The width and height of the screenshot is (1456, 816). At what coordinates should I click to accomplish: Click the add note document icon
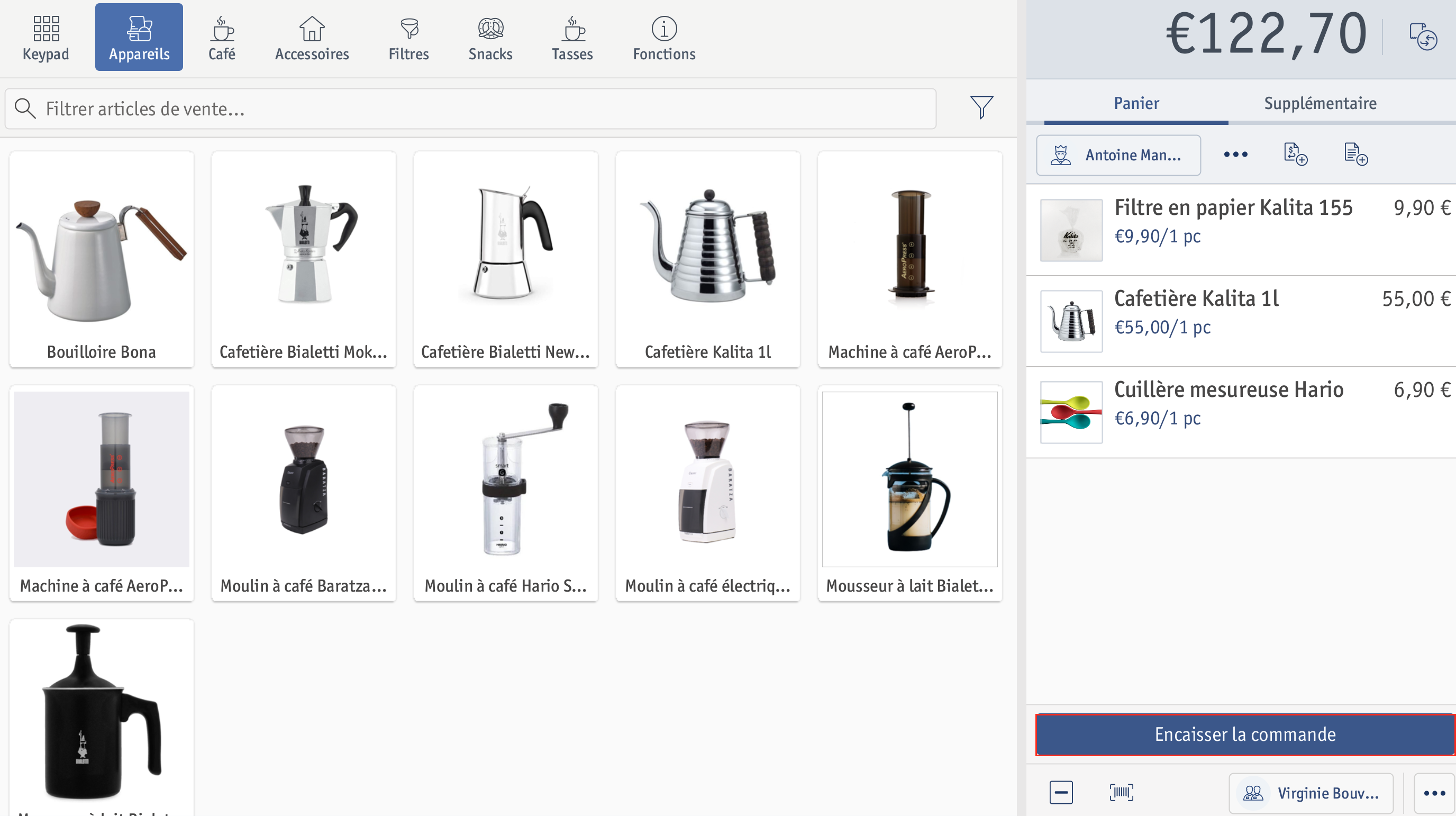coord(1355,154)
